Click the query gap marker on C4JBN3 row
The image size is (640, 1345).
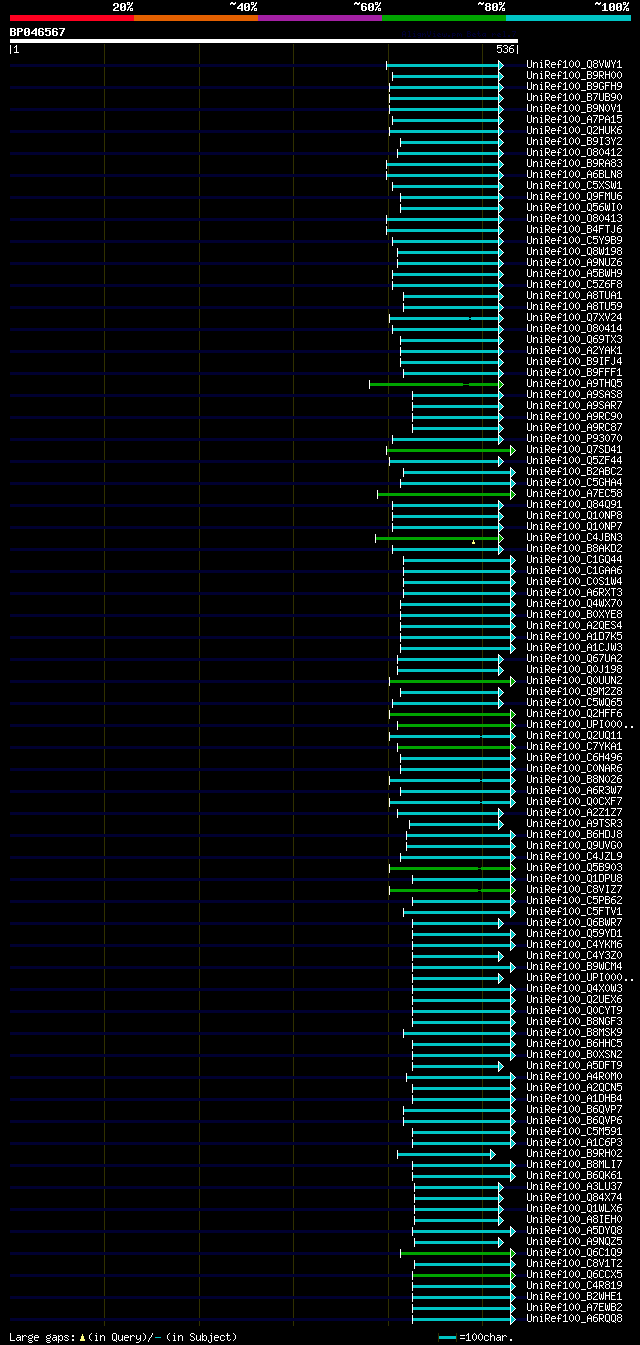pos(473,541)
